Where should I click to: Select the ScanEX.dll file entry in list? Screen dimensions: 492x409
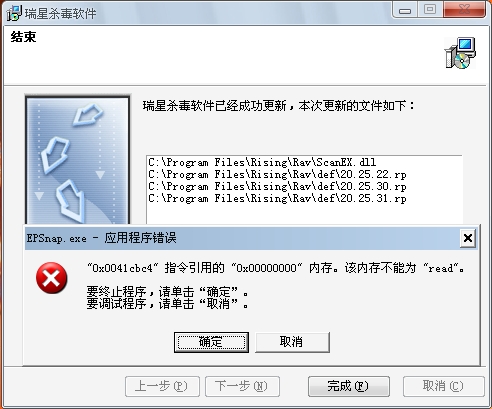(x=262, y=162)
